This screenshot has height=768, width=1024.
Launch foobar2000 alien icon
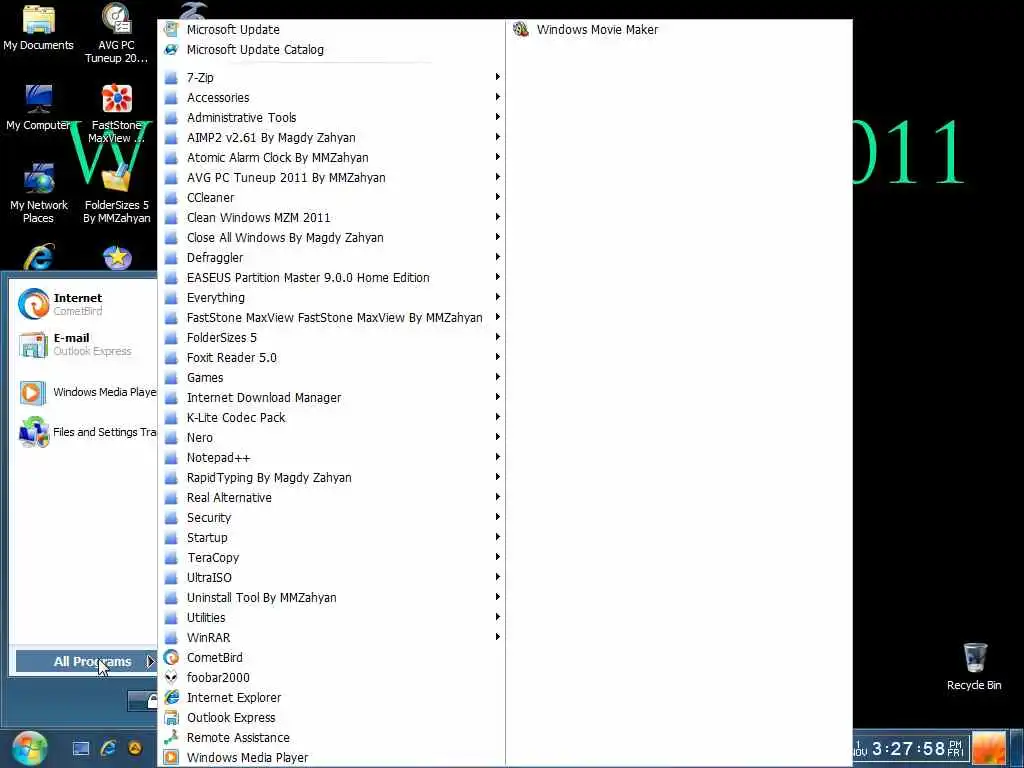(x=171, y=678)
